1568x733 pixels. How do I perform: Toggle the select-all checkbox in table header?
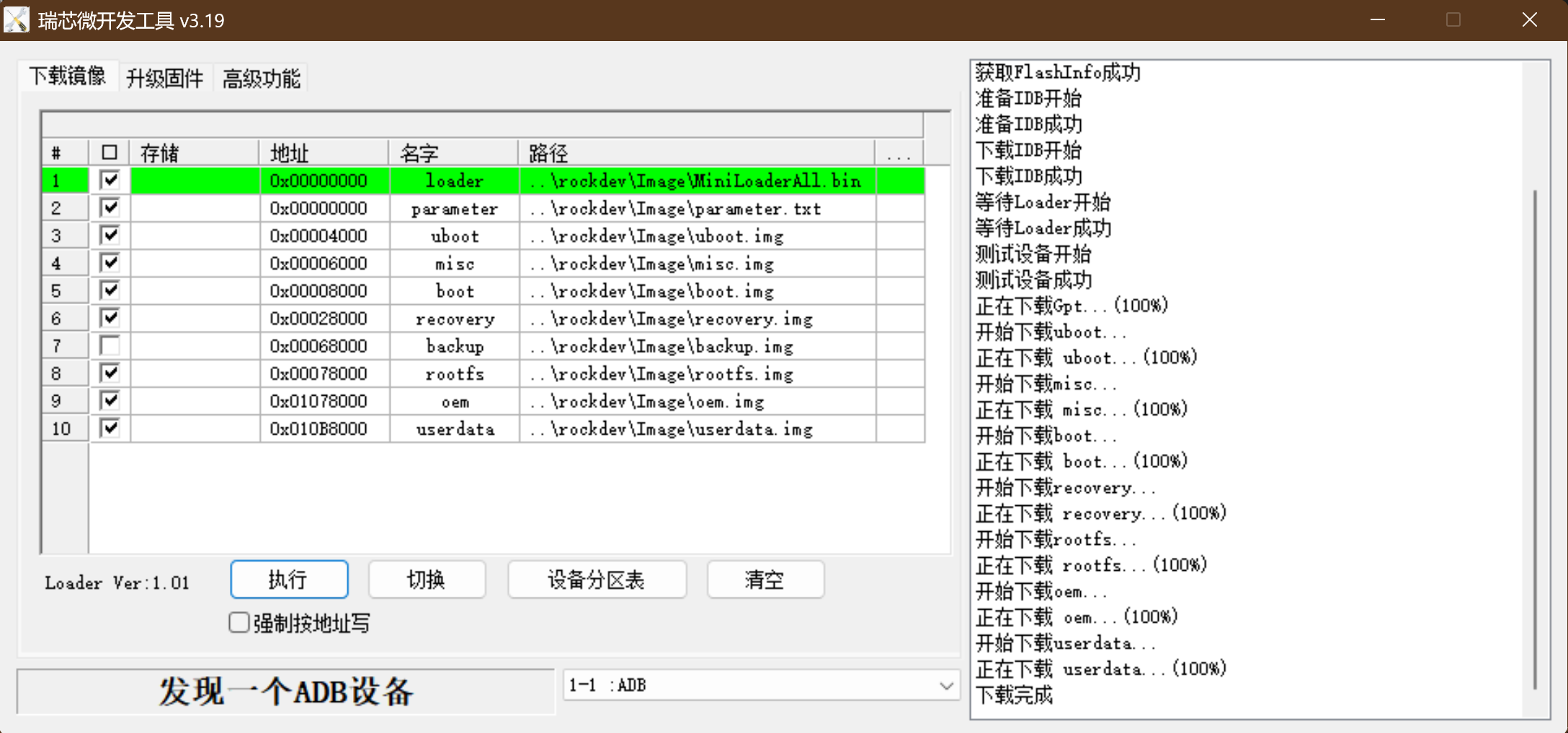(110, 153)
